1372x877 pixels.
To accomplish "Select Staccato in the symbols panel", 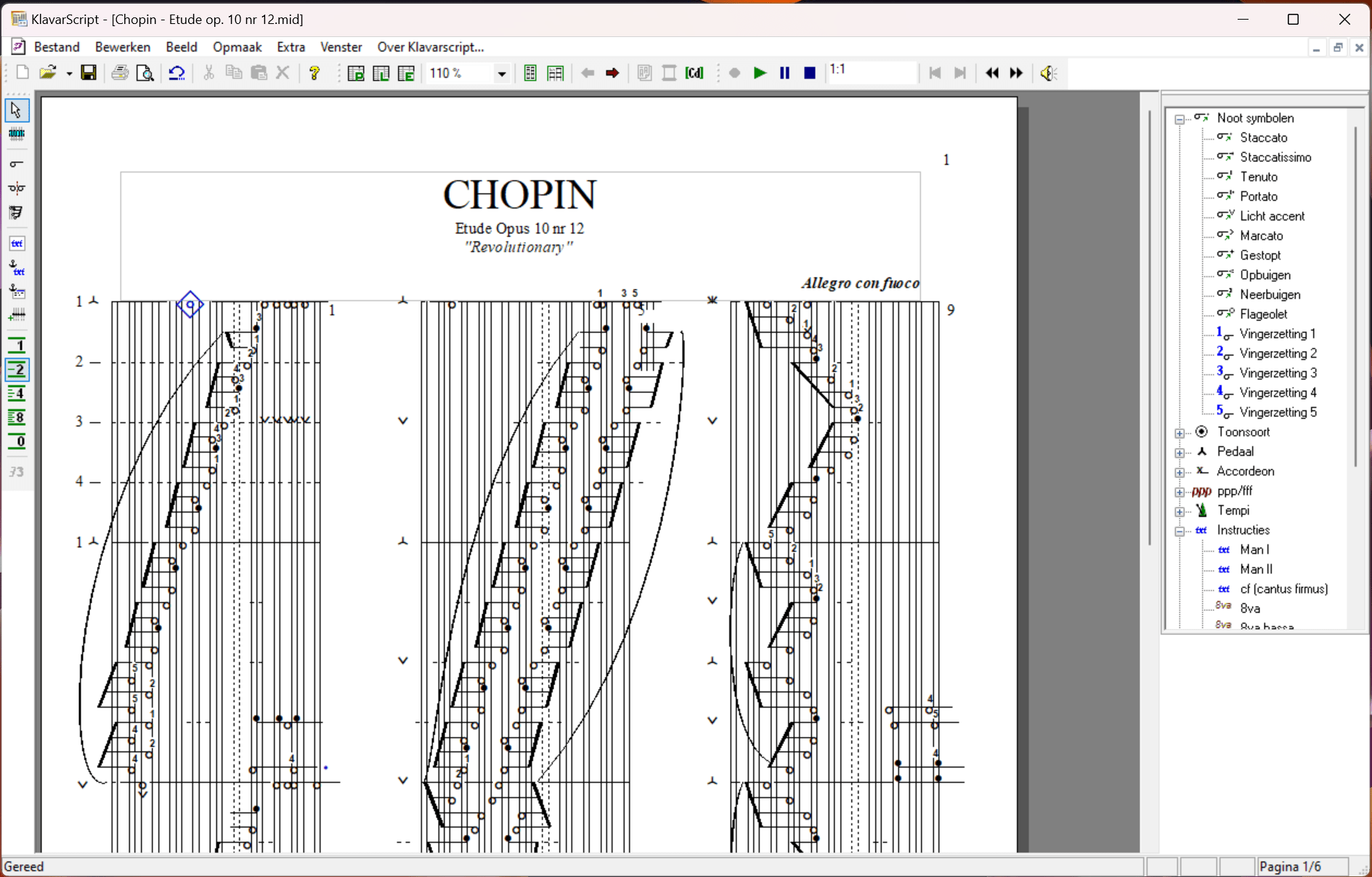I will pyautogui.click(x=1264, y=137).
